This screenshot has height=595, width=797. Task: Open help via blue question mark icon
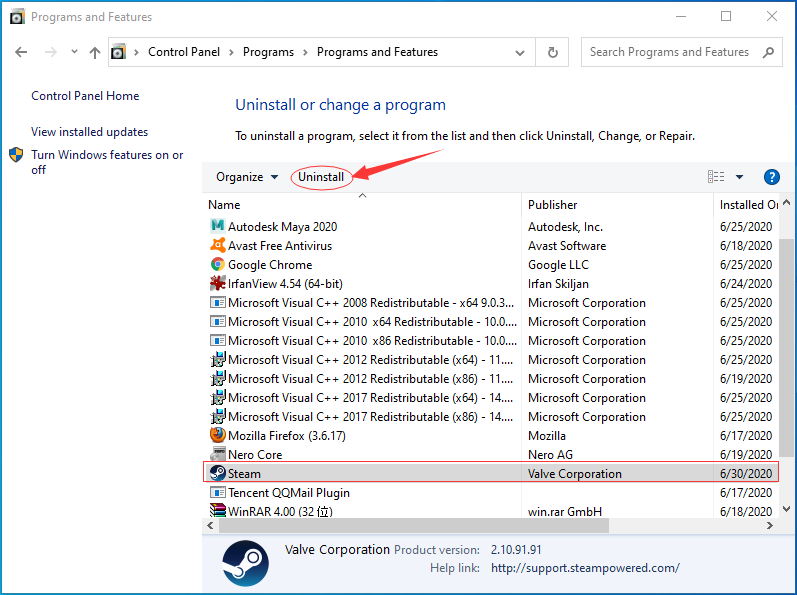pos(772,177)
